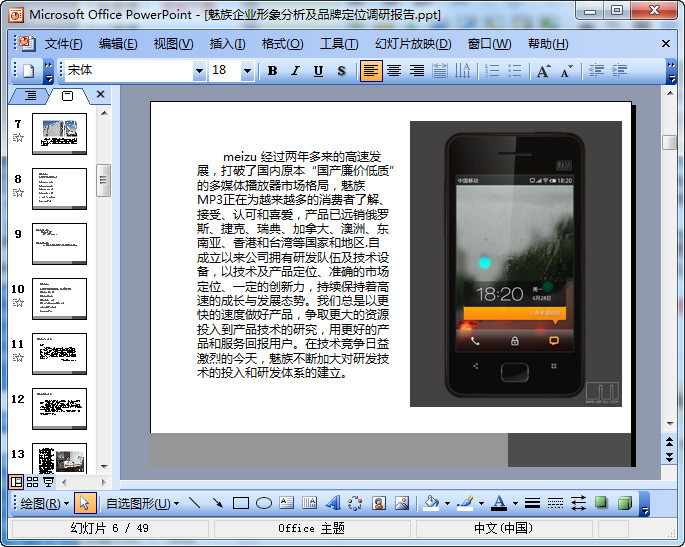Apply the line color

pos(465,503)
